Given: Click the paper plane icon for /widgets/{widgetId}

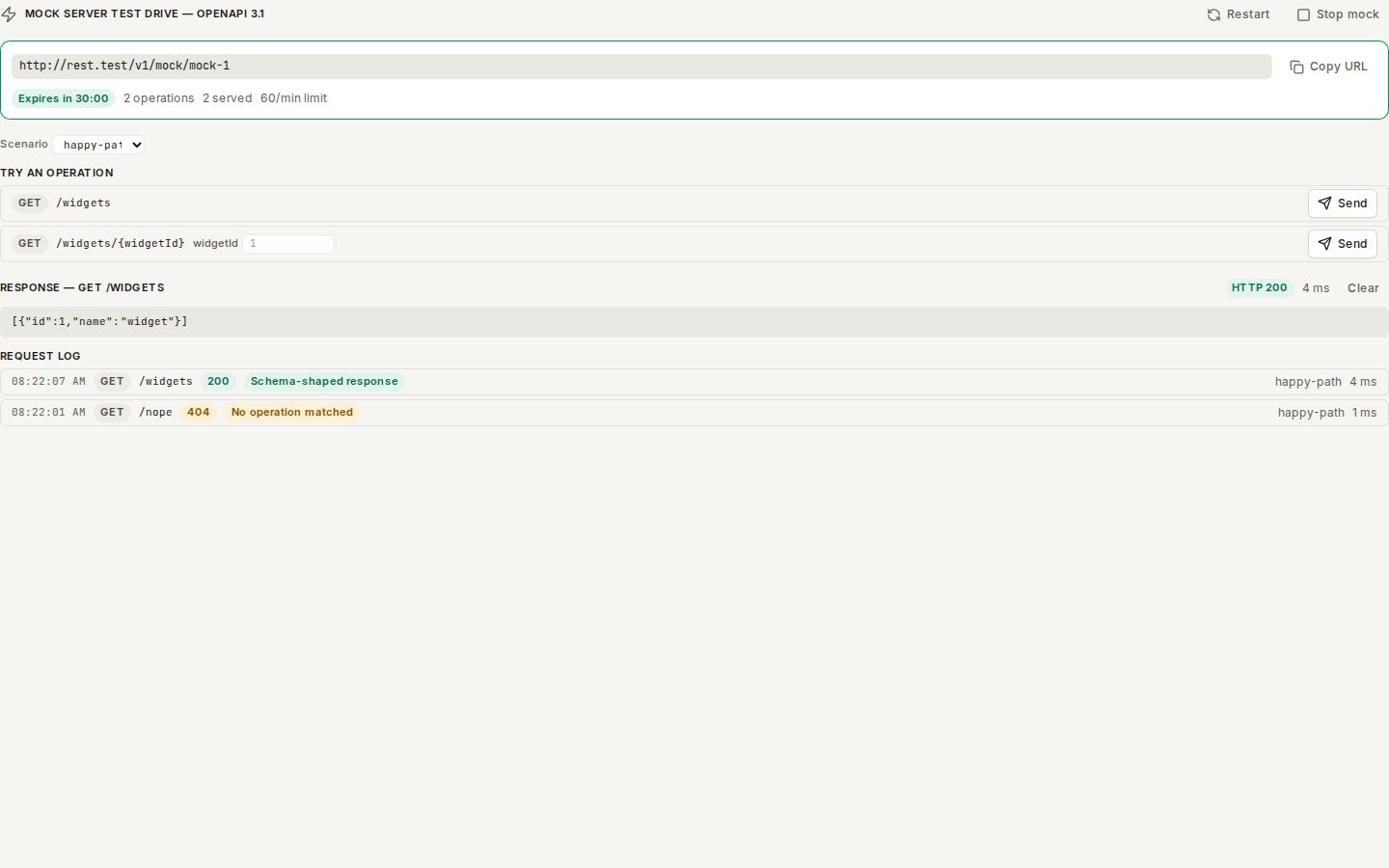Looking at the screenshot, I should 1325,244.
